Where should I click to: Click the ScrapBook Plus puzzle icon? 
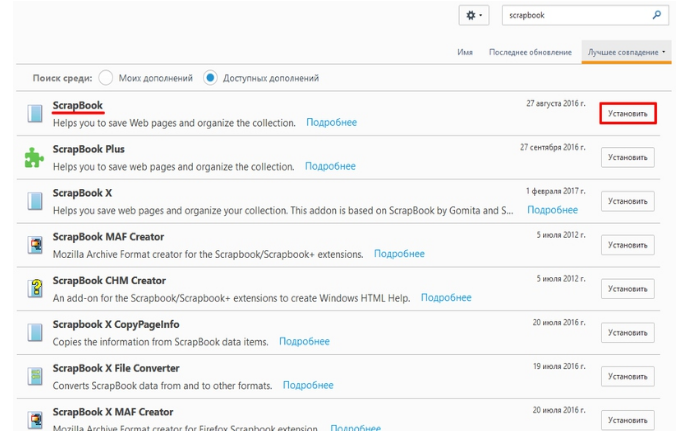click(35, 157)
